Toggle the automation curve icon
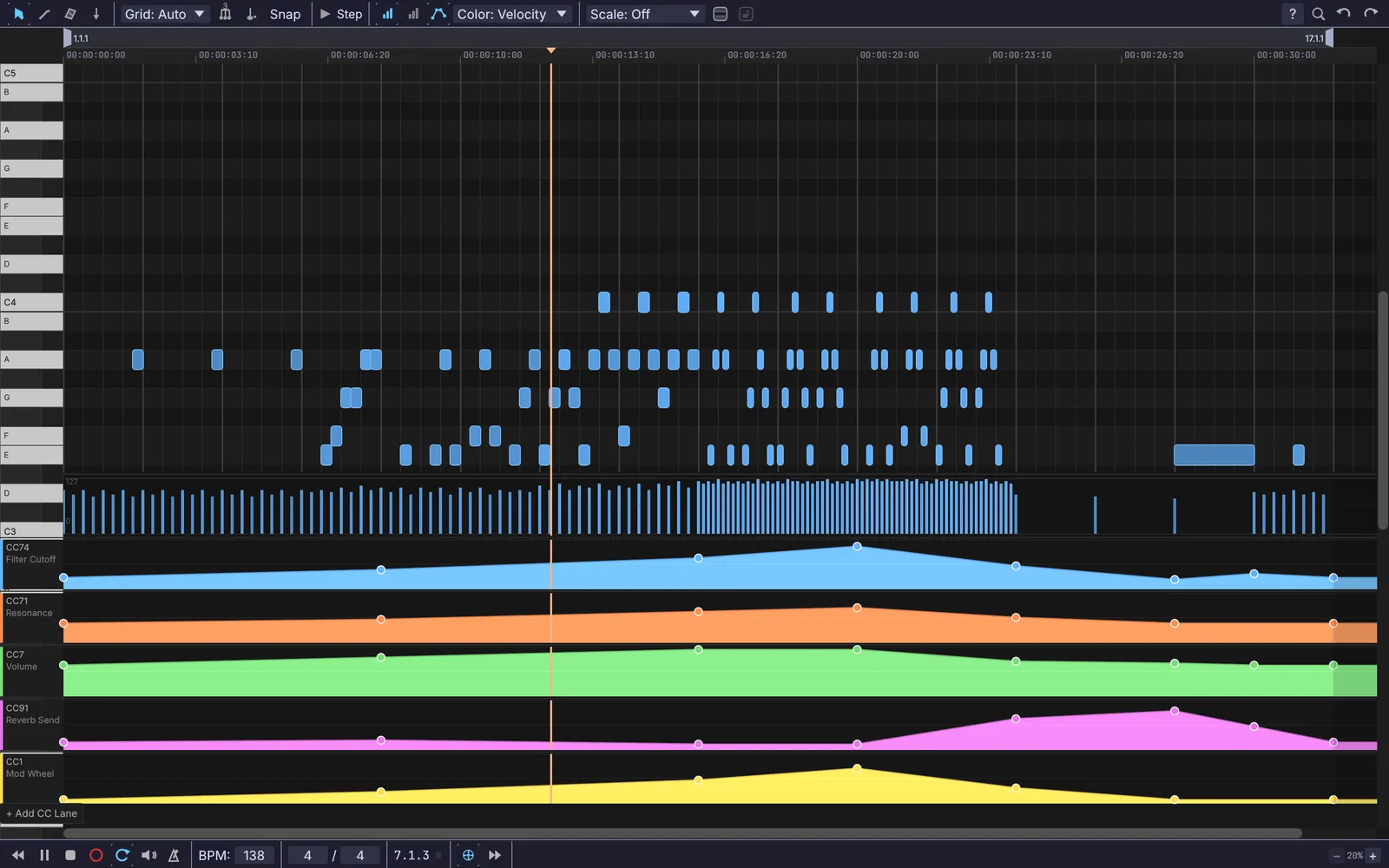 point(438,14)
